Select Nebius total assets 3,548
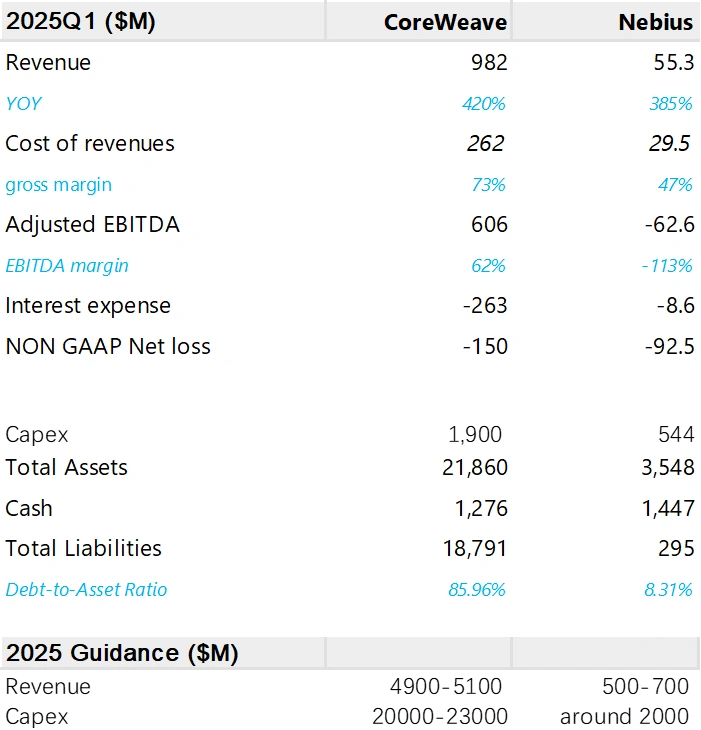Viewport: 701px width, 730px height. click(x=668, y=467)
